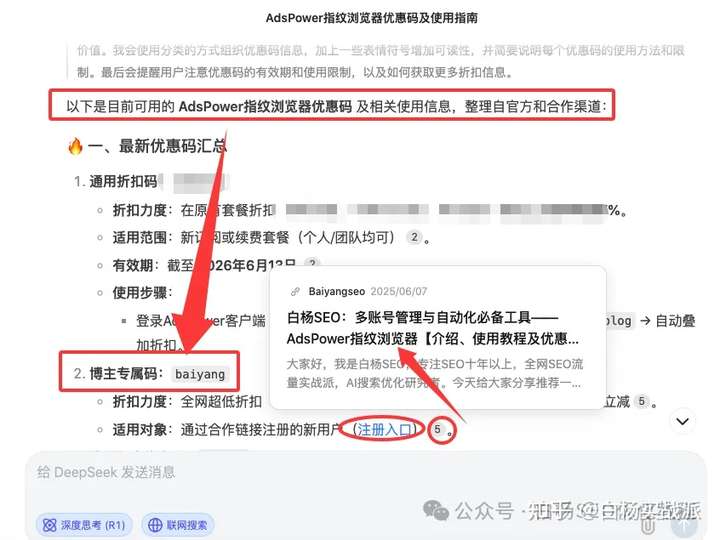Open the 注册入口 registration link
The height and width of the screenshot is (540, 720).
click(384, 429)
